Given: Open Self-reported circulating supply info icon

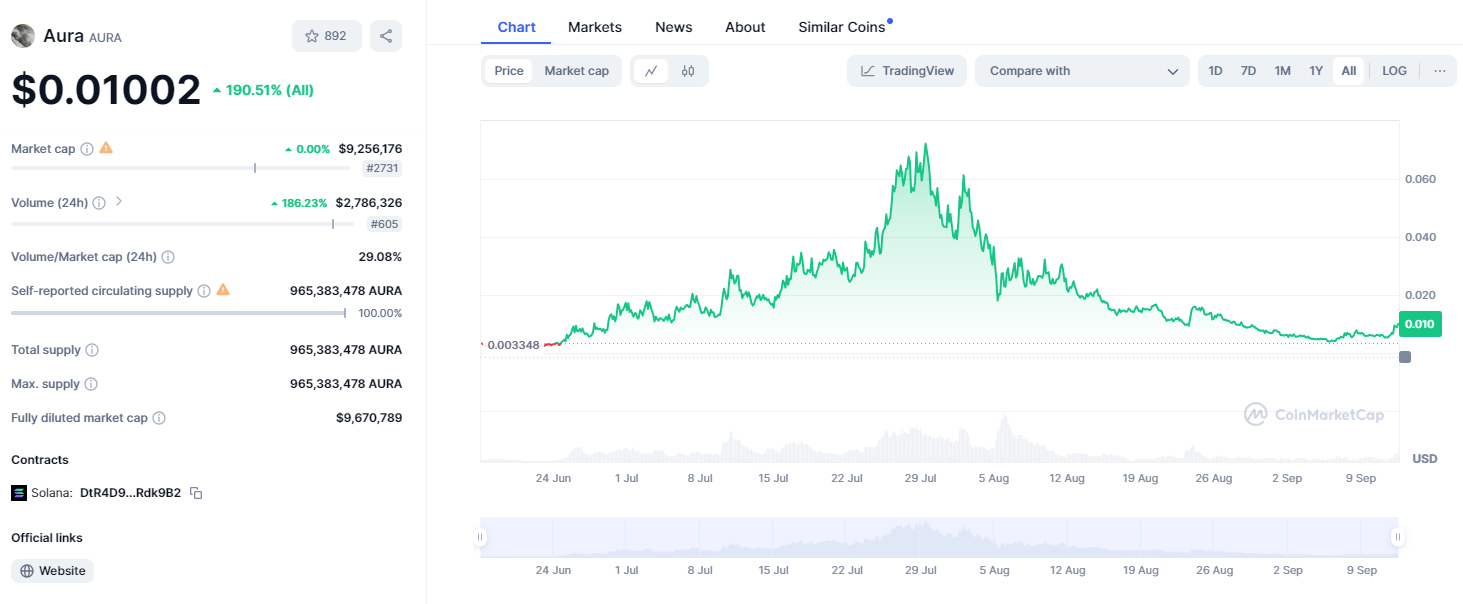Looking at the screenshot, I should (204, 291).
